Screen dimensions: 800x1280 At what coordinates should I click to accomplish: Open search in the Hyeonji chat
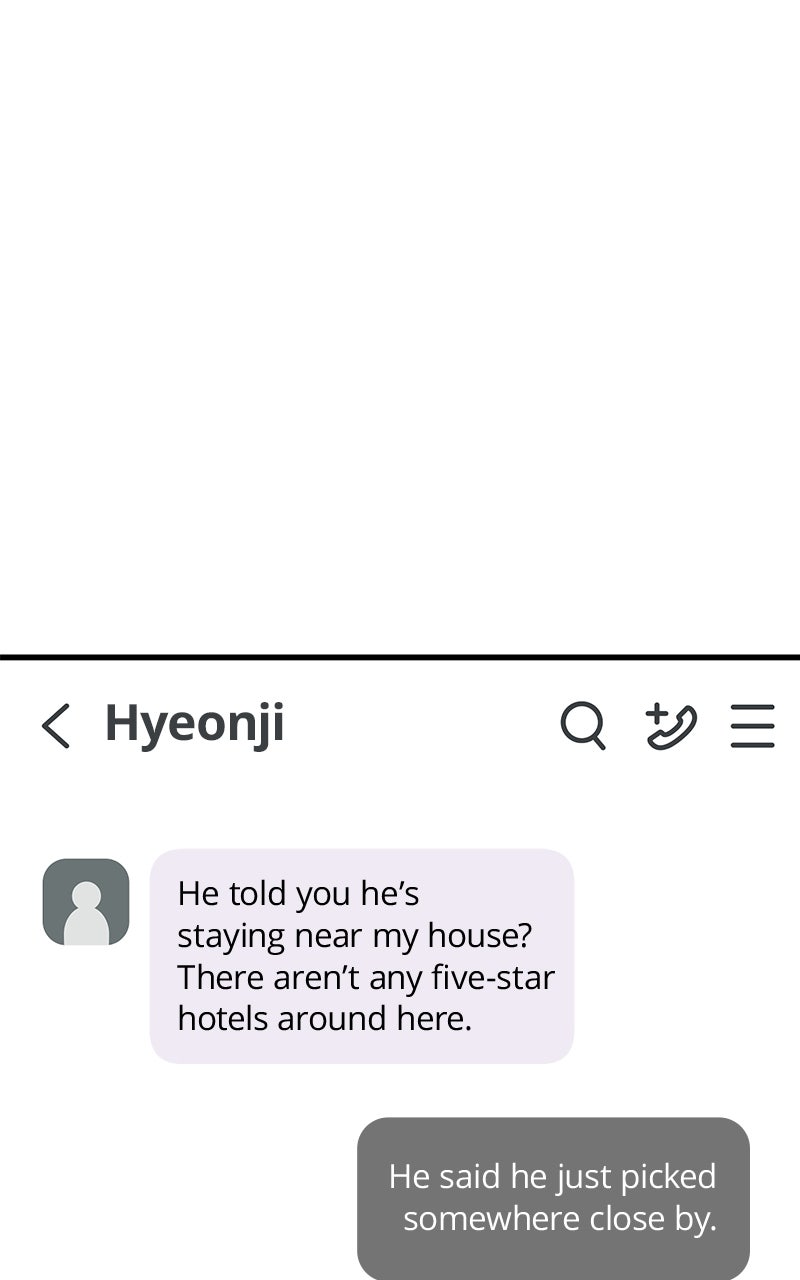[583, 725]
